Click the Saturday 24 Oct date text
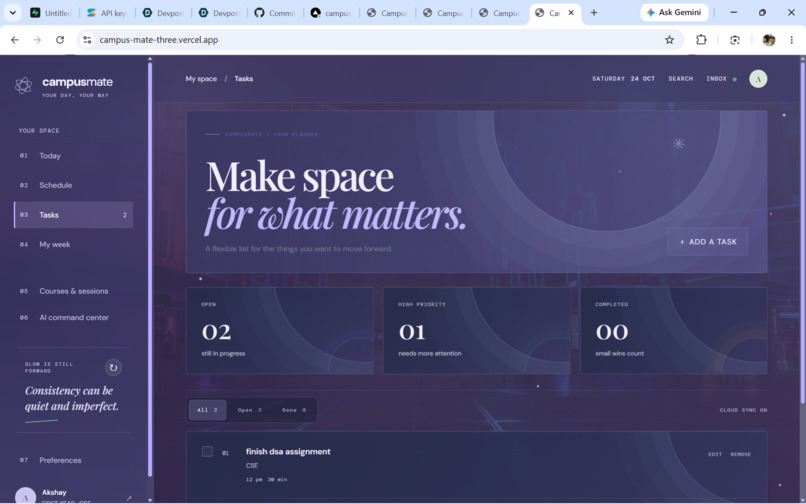Viewport: 806px width, 504px height. 624,79
